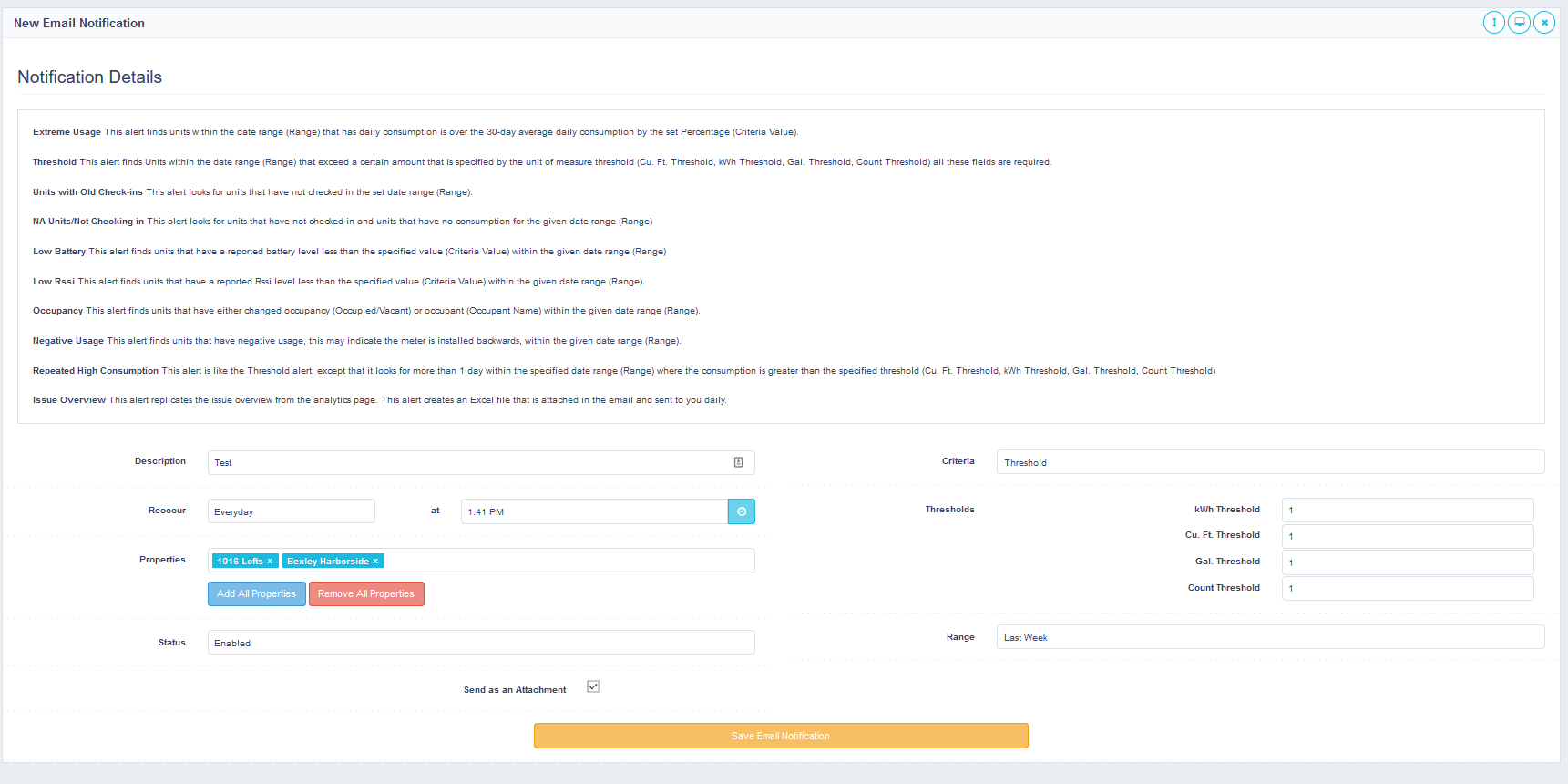This screenshot has width=1568, height=784.
Task: Select the Gal. Threshold input field
Action: click(1407, 562)
